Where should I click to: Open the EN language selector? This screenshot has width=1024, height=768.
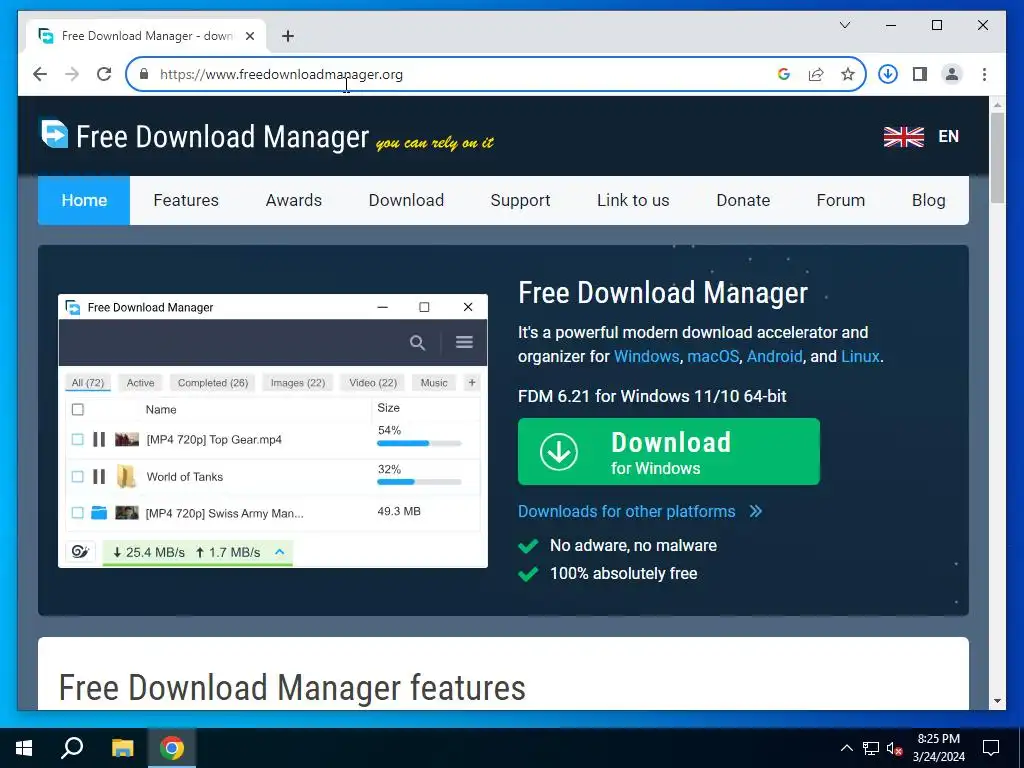click(948, 136)
